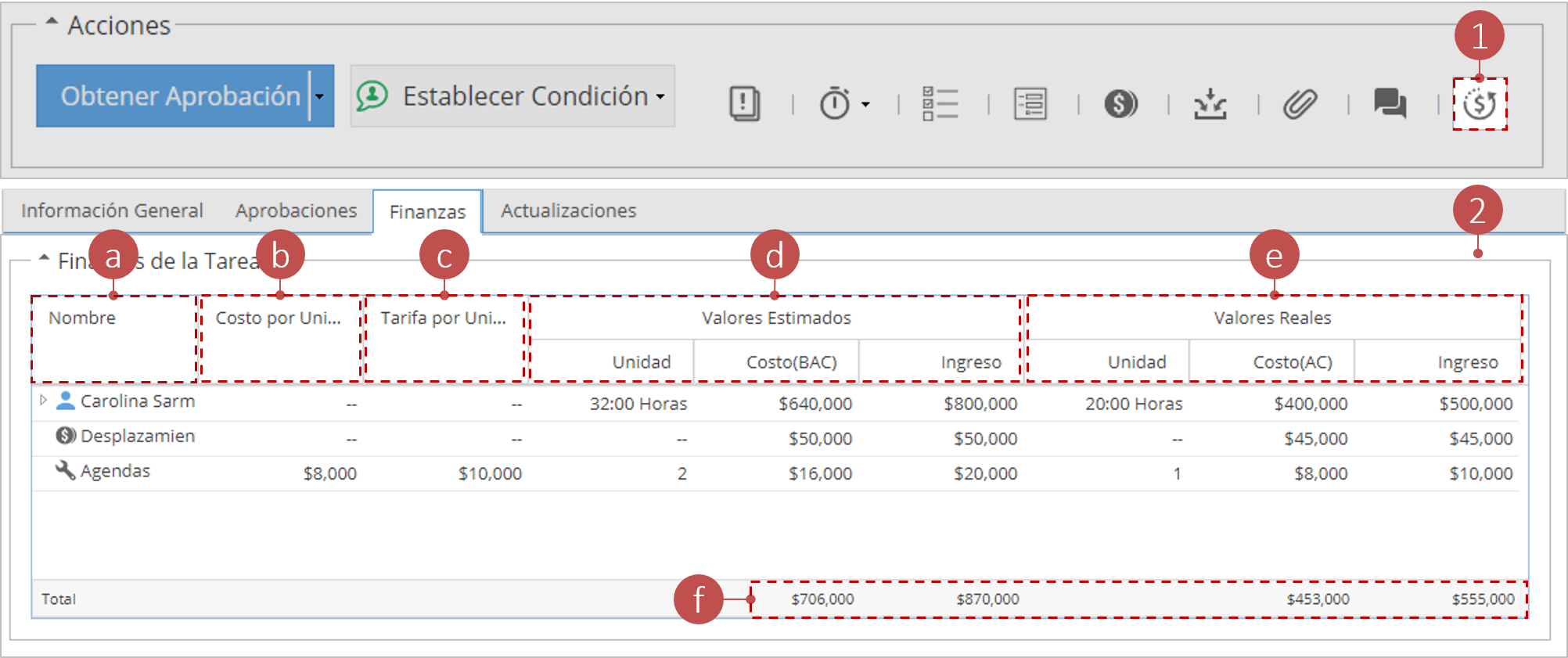
Task: Click the recalculate dollar refresh icon
Action: [1480, 103]
